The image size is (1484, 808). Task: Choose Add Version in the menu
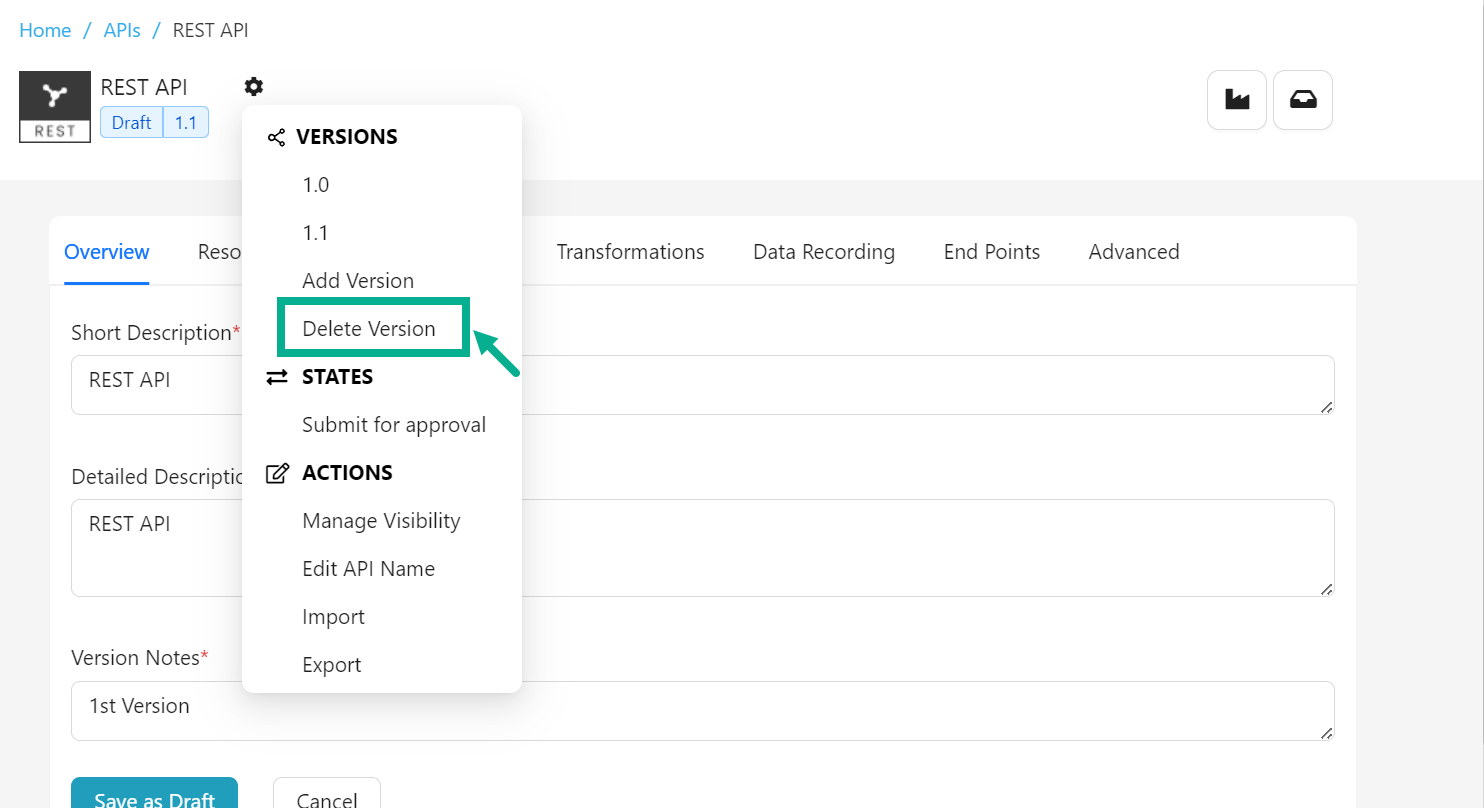pos(358,281)
